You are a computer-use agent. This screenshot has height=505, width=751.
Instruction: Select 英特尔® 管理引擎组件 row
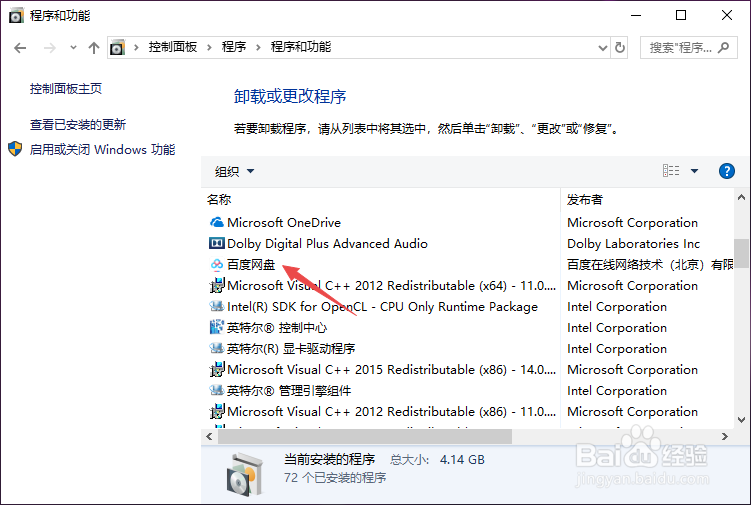pos(289,391)
